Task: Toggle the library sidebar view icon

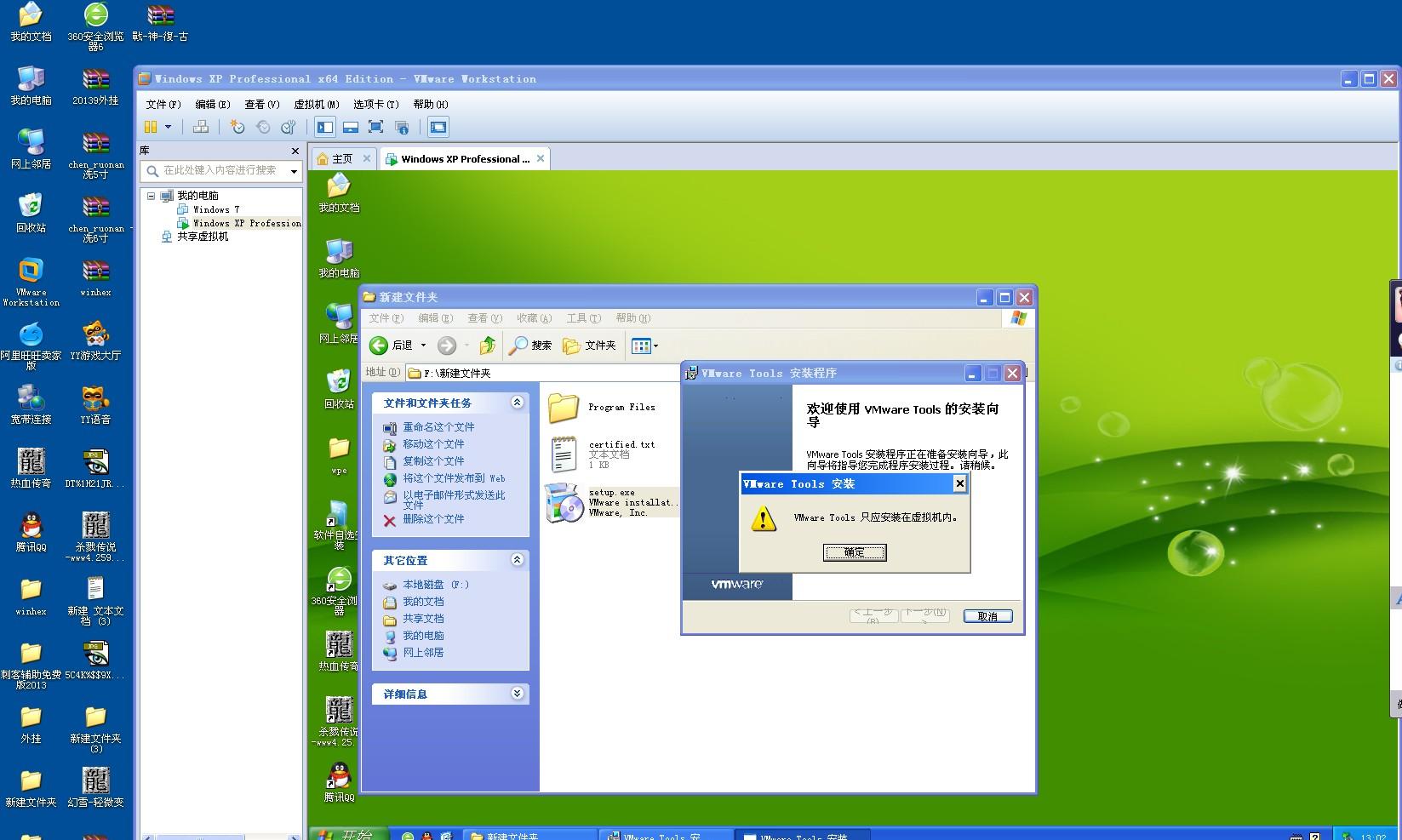Action: point(325,127)
